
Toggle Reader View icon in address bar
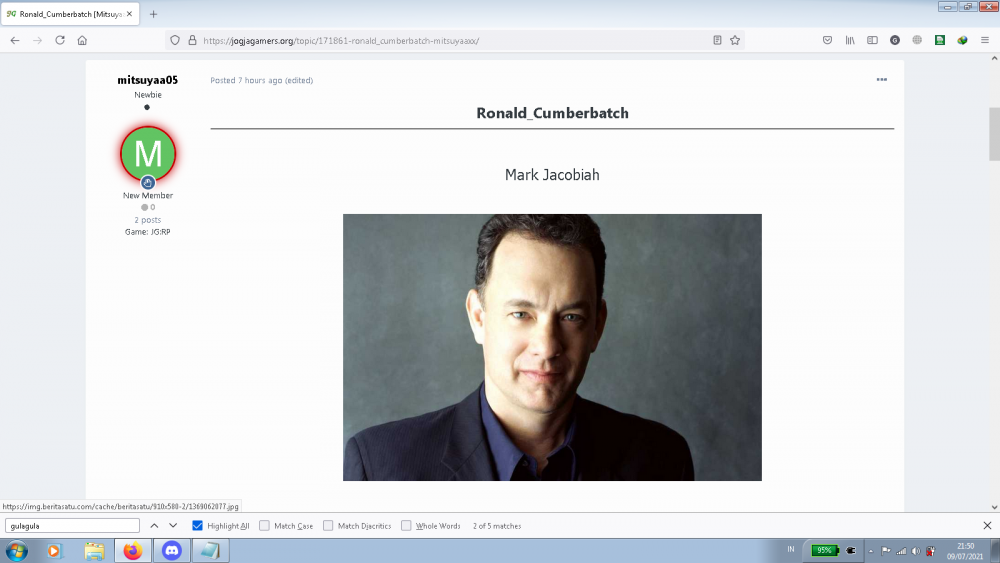click(x=717, y=40)
